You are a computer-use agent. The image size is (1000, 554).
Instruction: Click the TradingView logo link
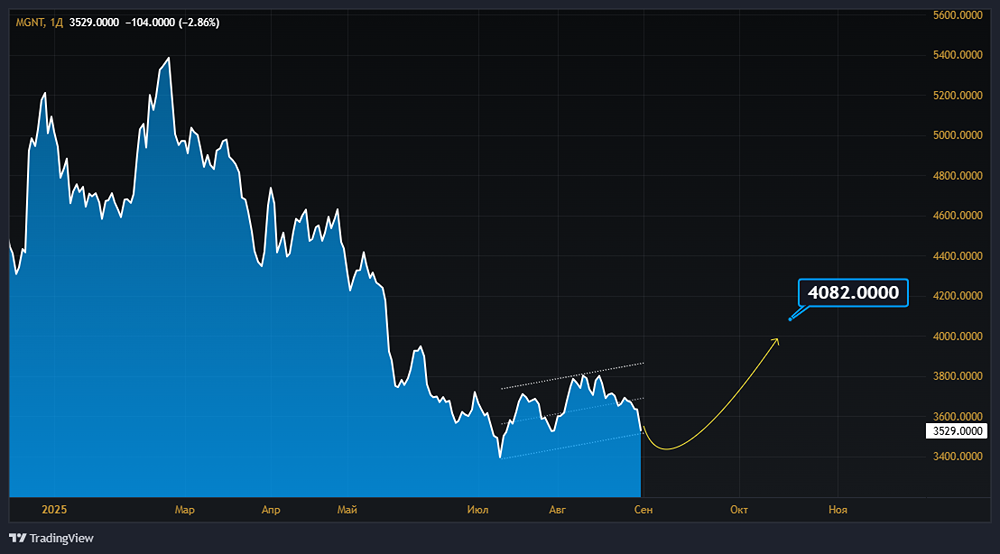(51, 538)
